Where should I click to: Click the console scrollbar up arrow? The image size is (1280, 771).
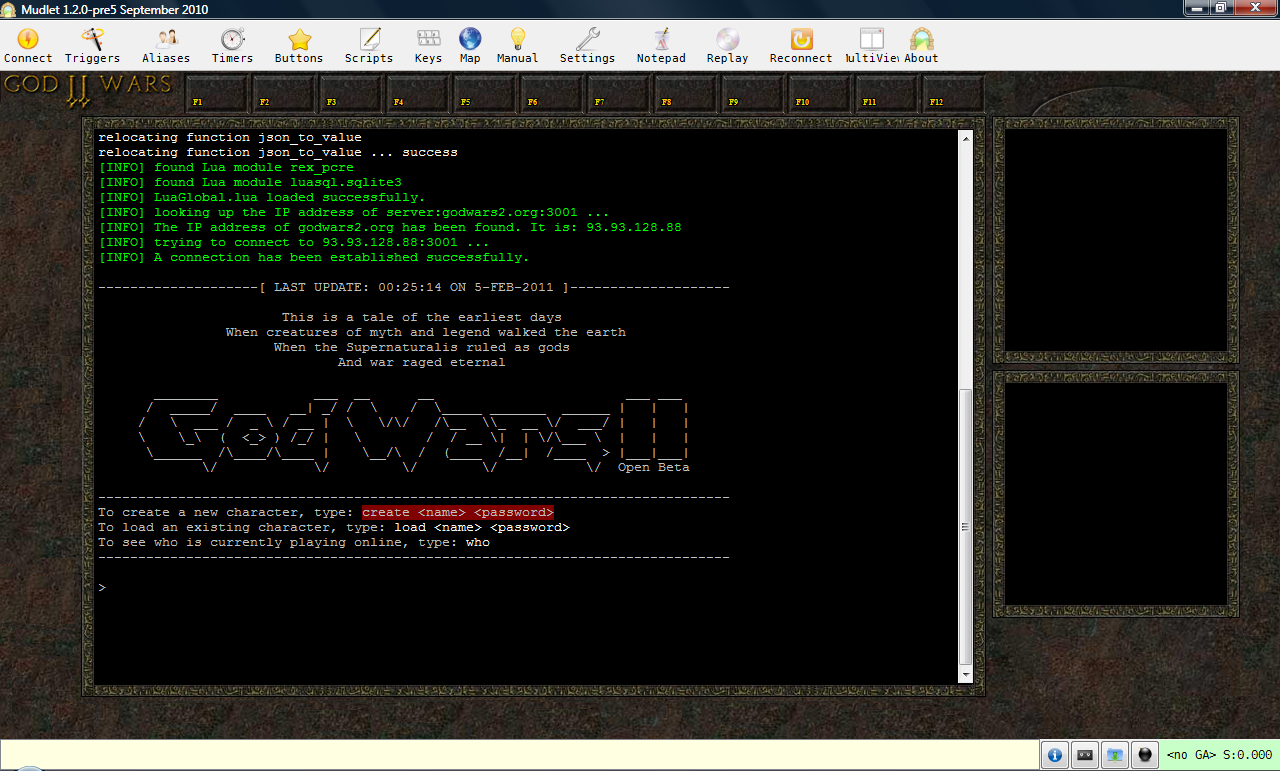(965, 138)
